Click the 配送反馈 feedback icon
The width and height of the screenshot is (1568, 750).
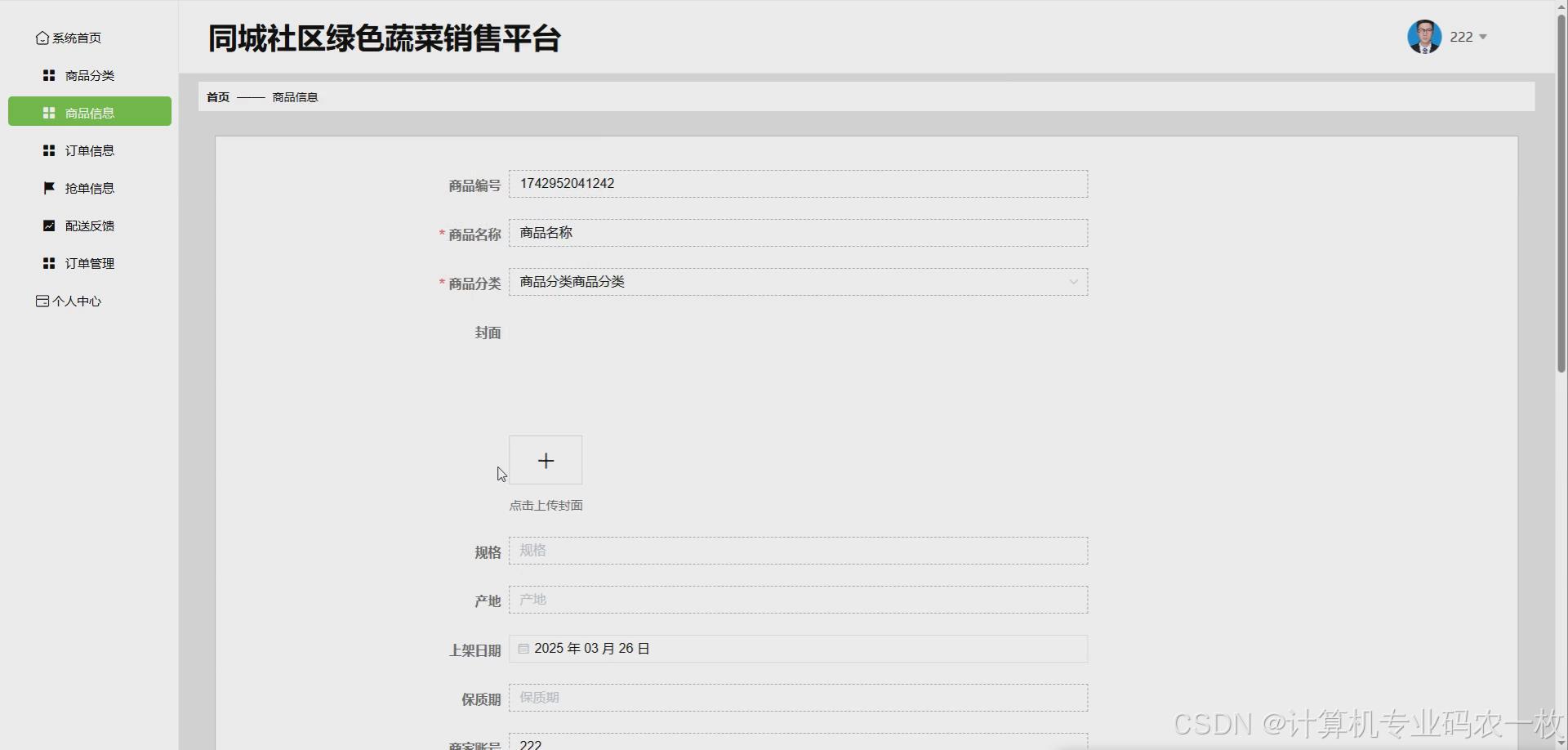(49, 225)
